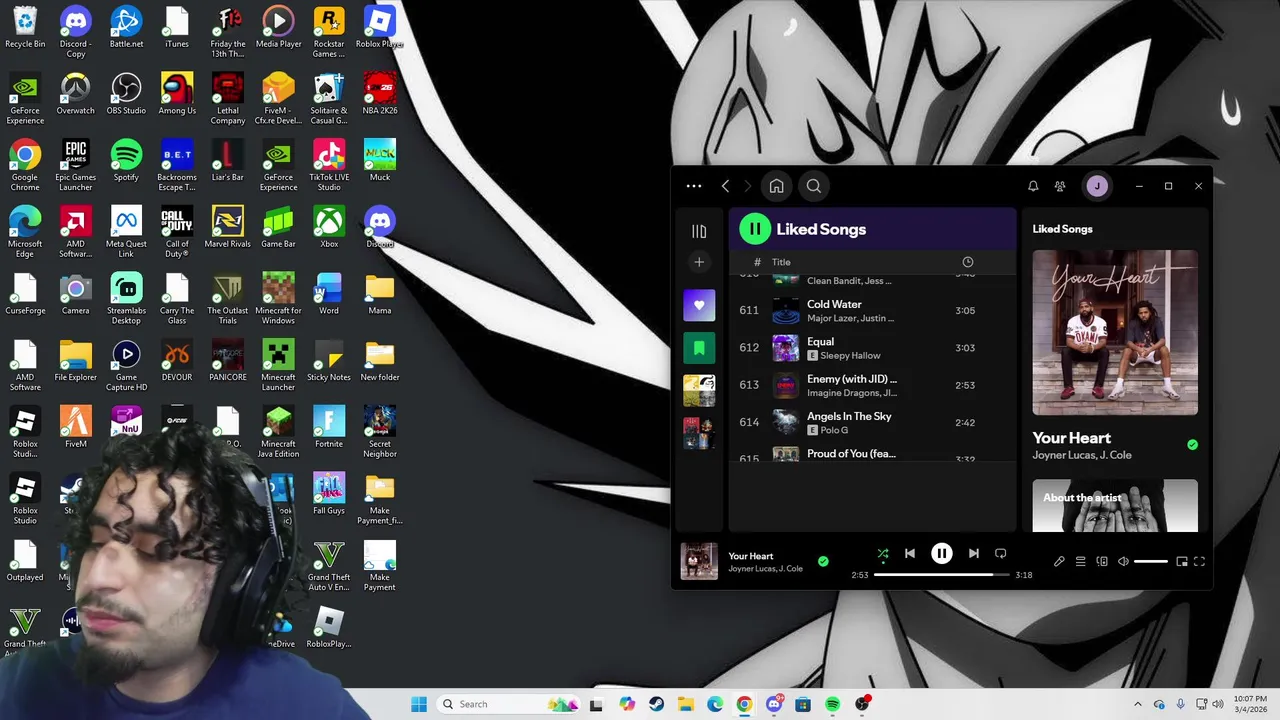Open the J profile avatar menu
This screenshot has height=720, width=1280.
point(1097,186)
